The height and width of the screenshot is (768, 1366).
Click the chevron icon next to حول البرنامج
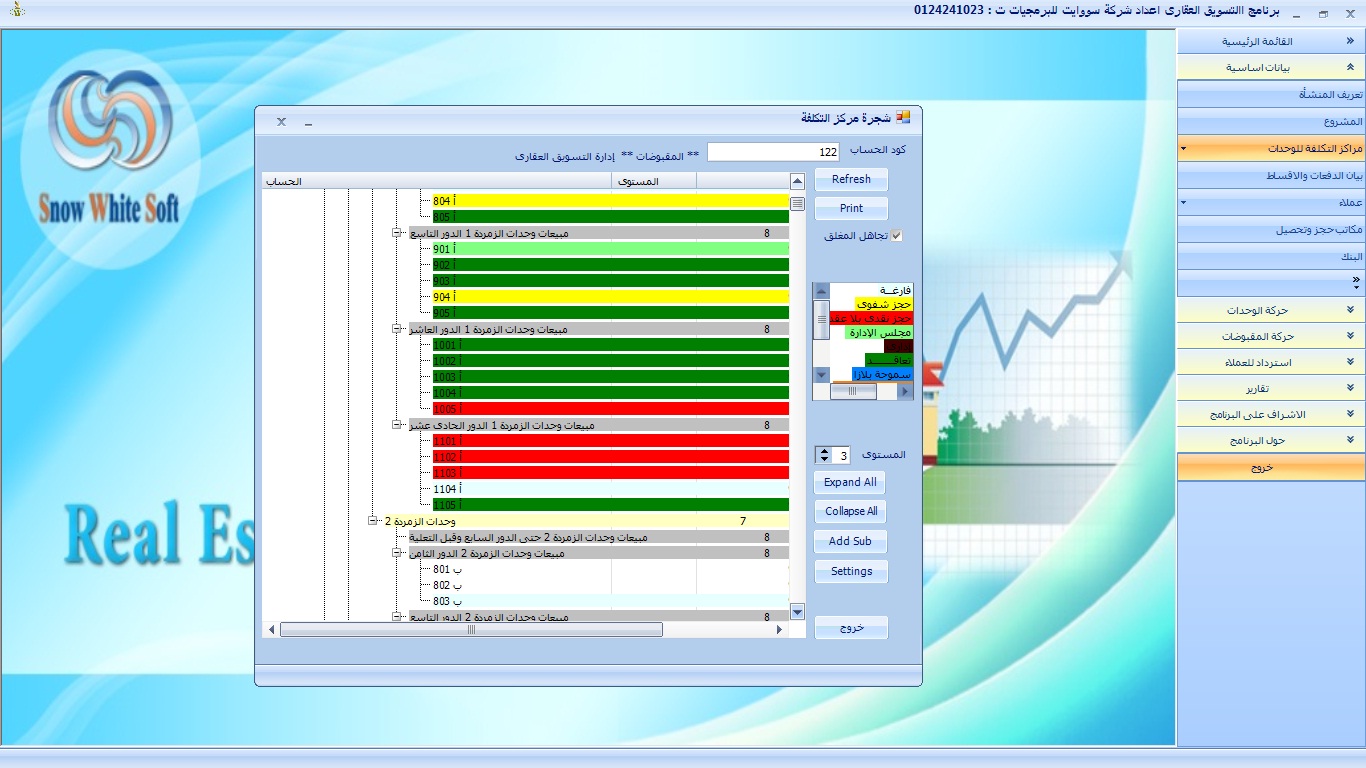[x=1350, y=440]
